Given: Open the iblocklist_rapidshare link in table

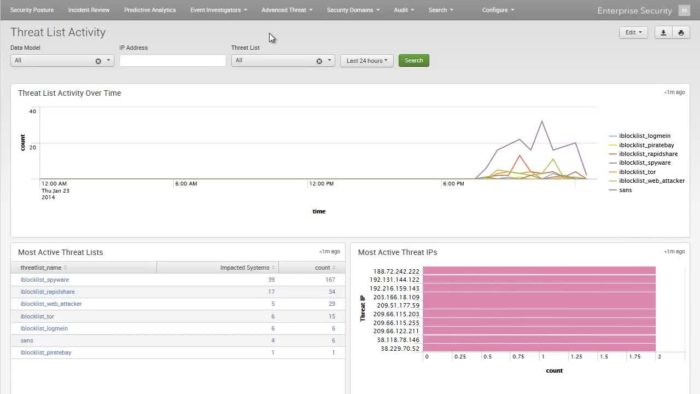Looking at the screenshot, I should 47,292.
